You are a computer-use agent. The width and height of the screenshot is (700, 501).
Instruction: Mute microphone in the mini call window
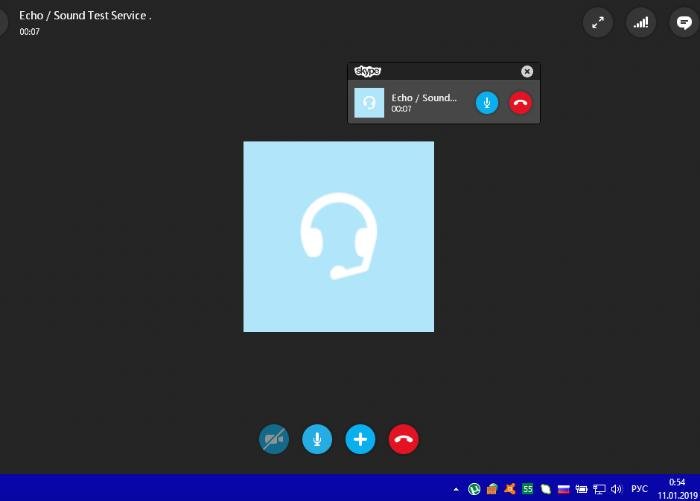click(487, 102)
